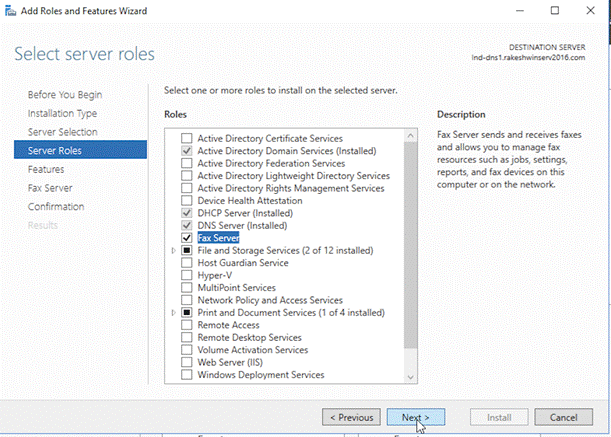Click the Next button
The image size is (611, 437).
click(x=415, y=417)
